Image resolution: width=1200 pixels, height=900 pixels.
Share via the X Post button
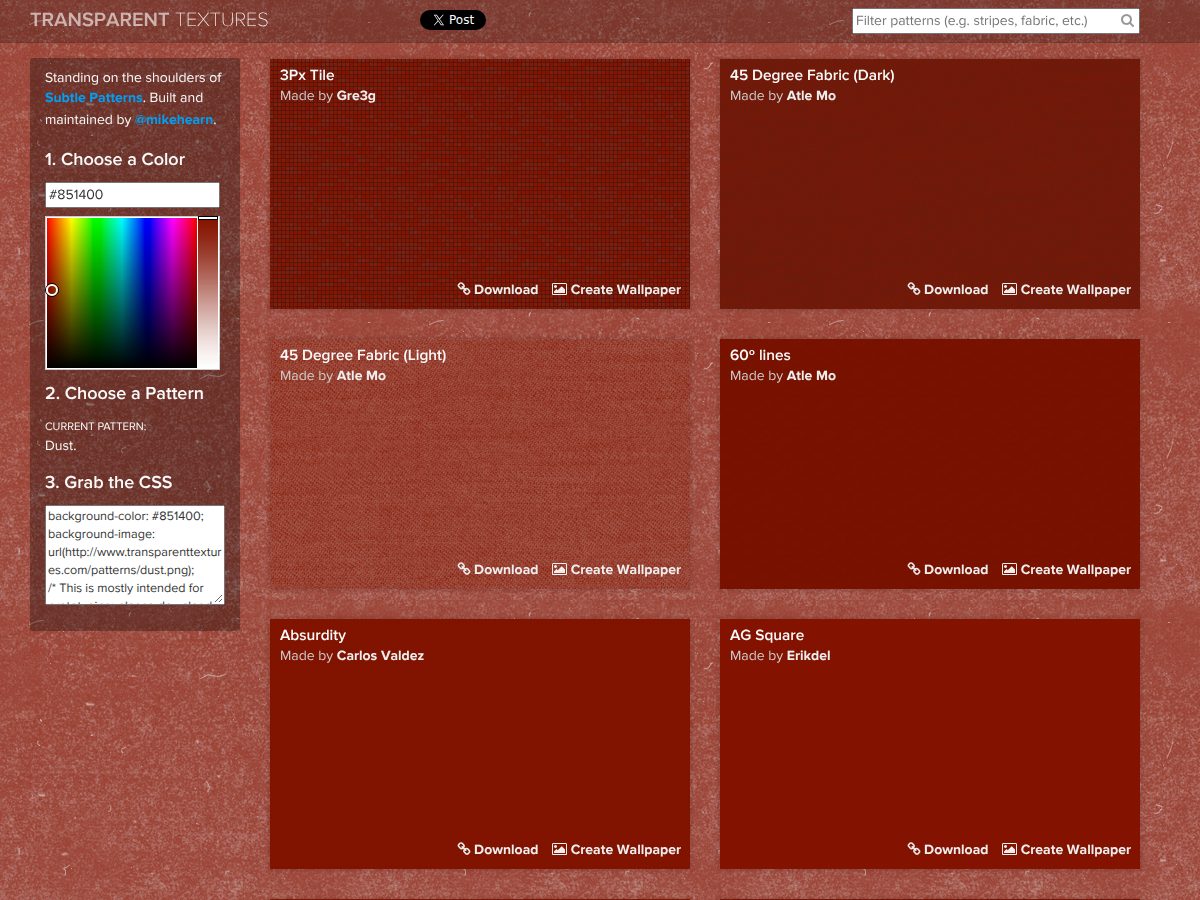(x=453, y=20)
